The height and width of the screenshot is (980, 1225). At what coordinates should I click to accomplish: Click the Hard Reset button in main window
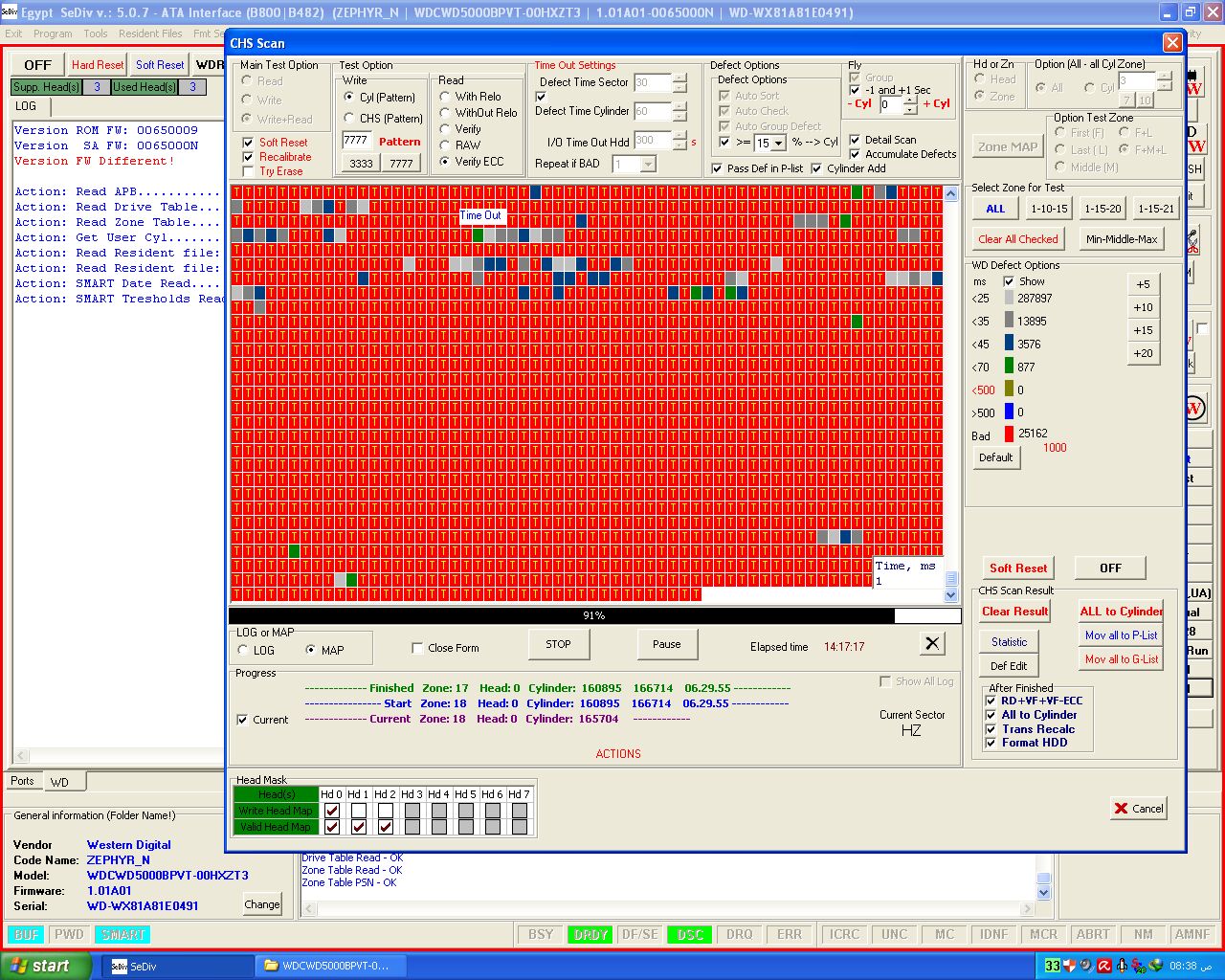tap(98, 65)
